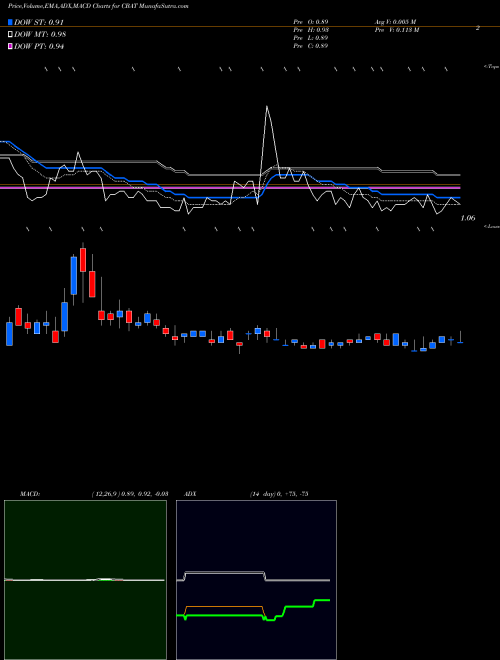This screenshot has width=500, height=660.
Task: Click the first blue candlestick on the left
Action: (9, 334)
